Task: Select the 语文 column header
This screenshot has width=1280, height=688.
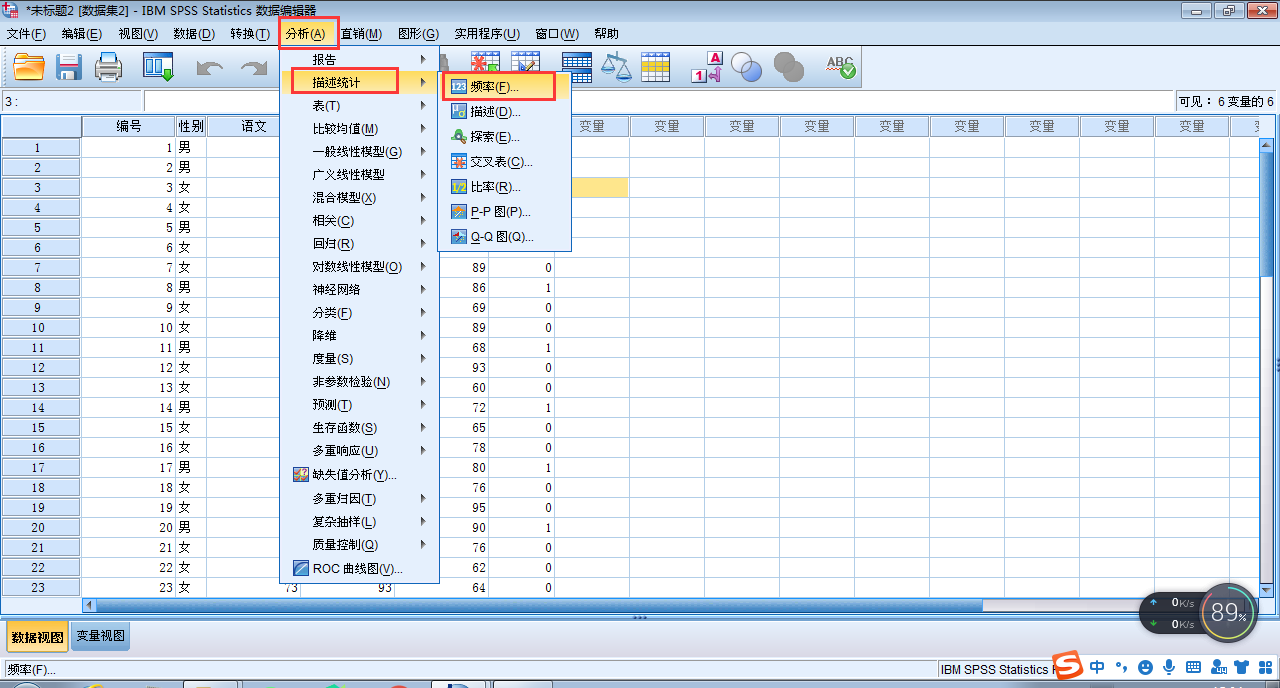Action: 244,126
